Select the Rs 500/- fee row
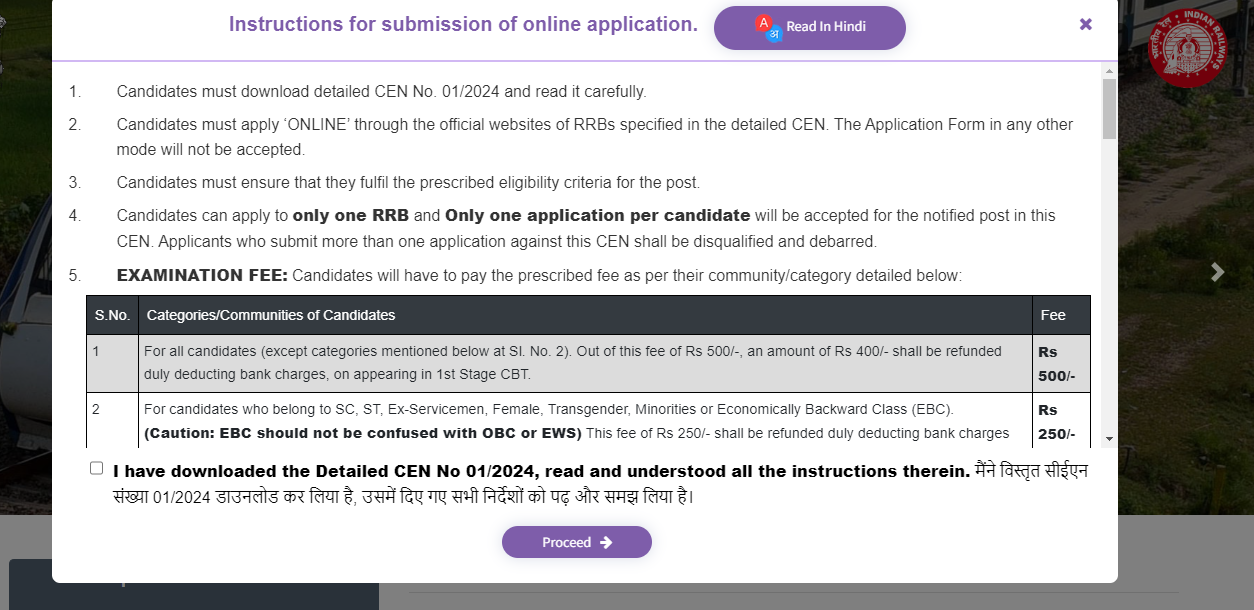The image size is (1254, 610). (572, 363)
